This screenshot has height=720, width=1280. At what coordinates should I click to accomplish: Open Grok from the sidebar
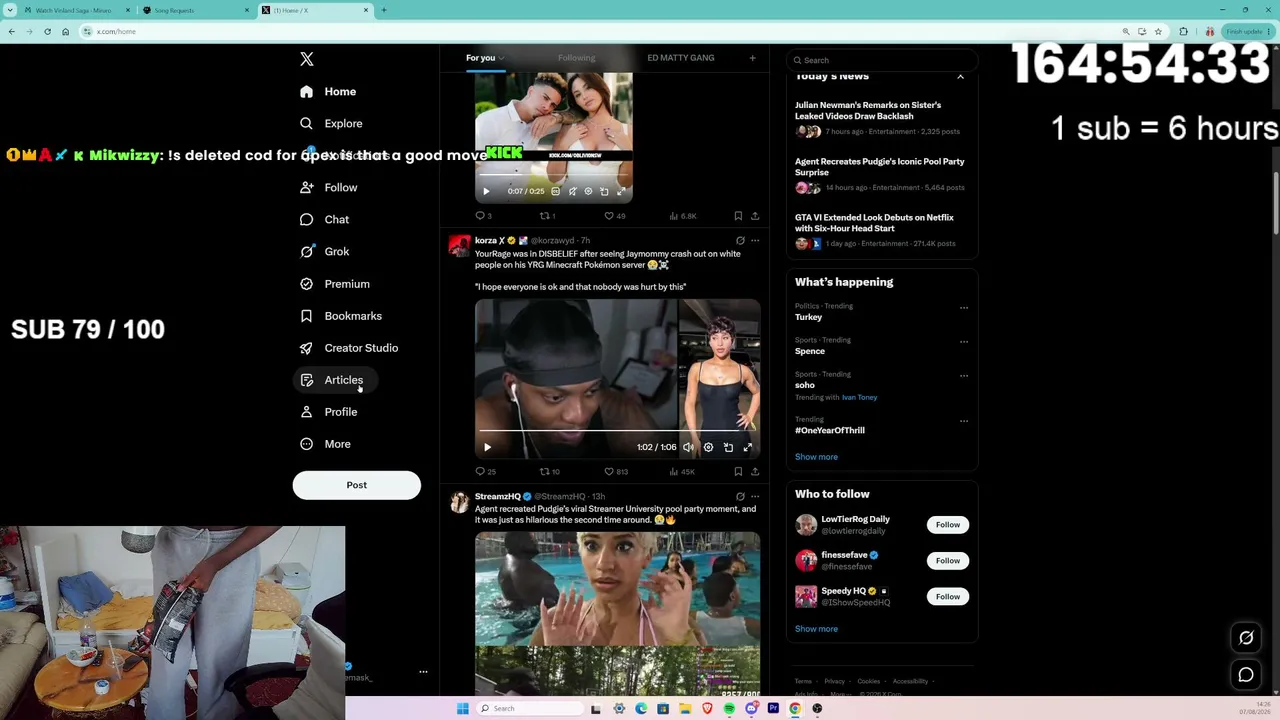pyautogui.click(x=326, y=252)
